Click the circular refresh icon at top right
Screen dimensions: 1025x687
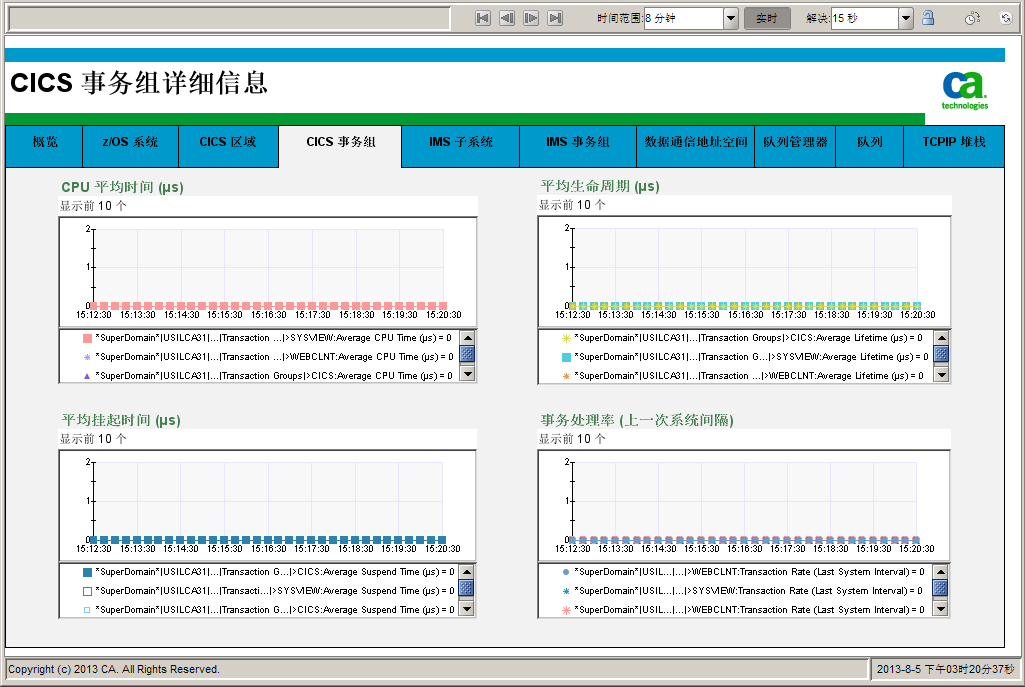click(x=1006, y=18)
